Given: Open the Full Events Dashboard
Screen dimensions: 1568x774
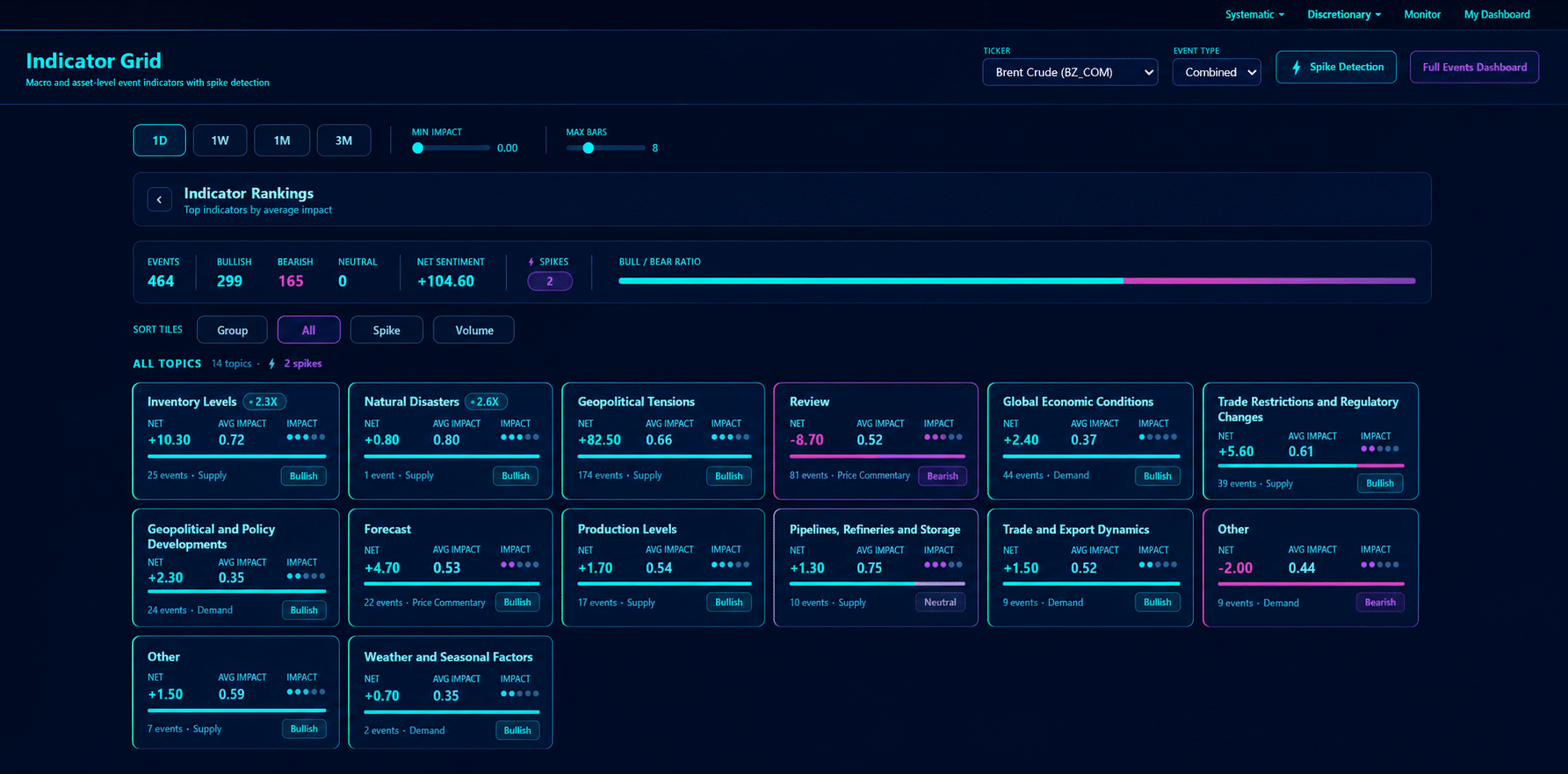Looking at the screenshot, I should 1474,67.
